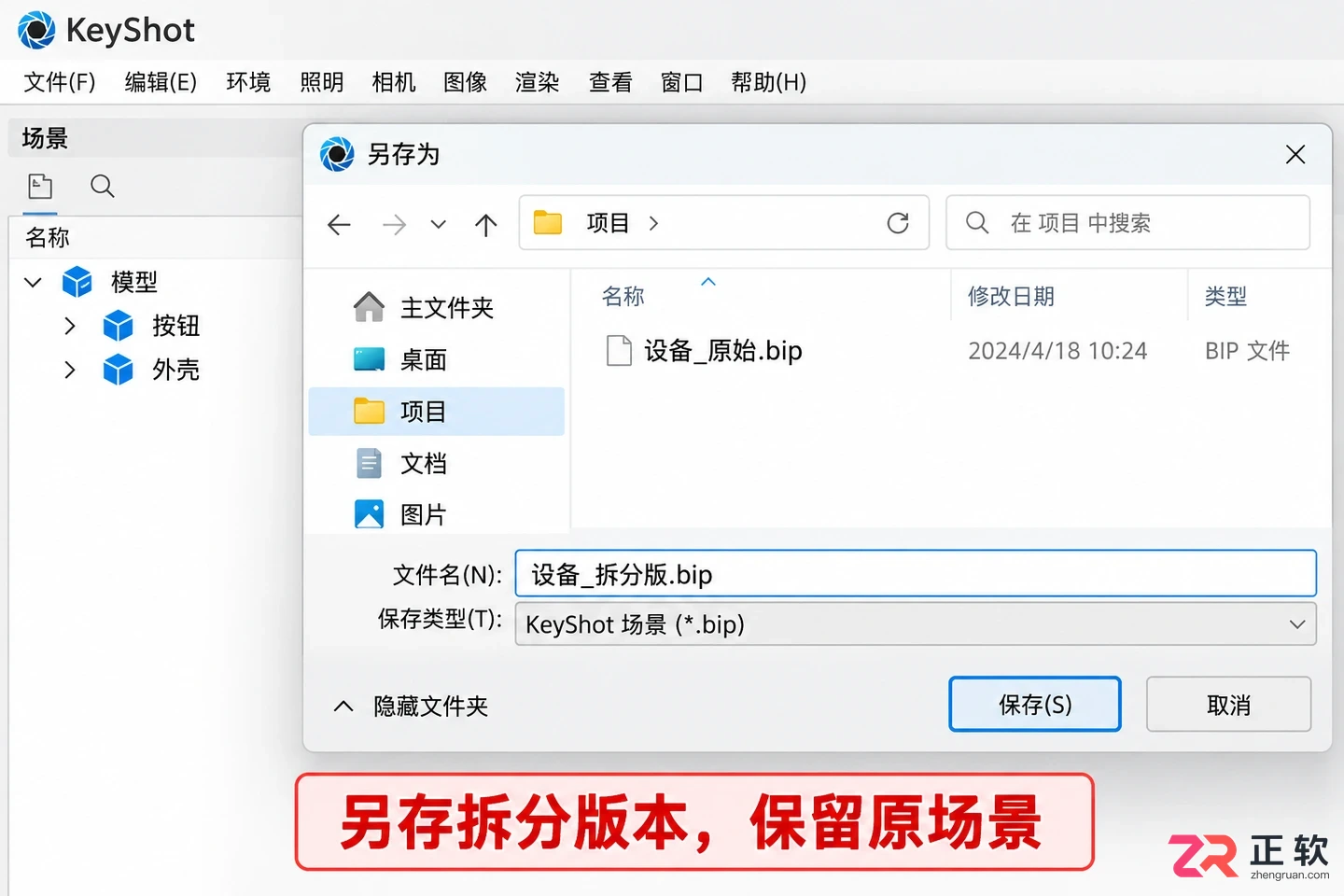
Task: Expand the 外壳 tree node
Action: click(70, 370)
